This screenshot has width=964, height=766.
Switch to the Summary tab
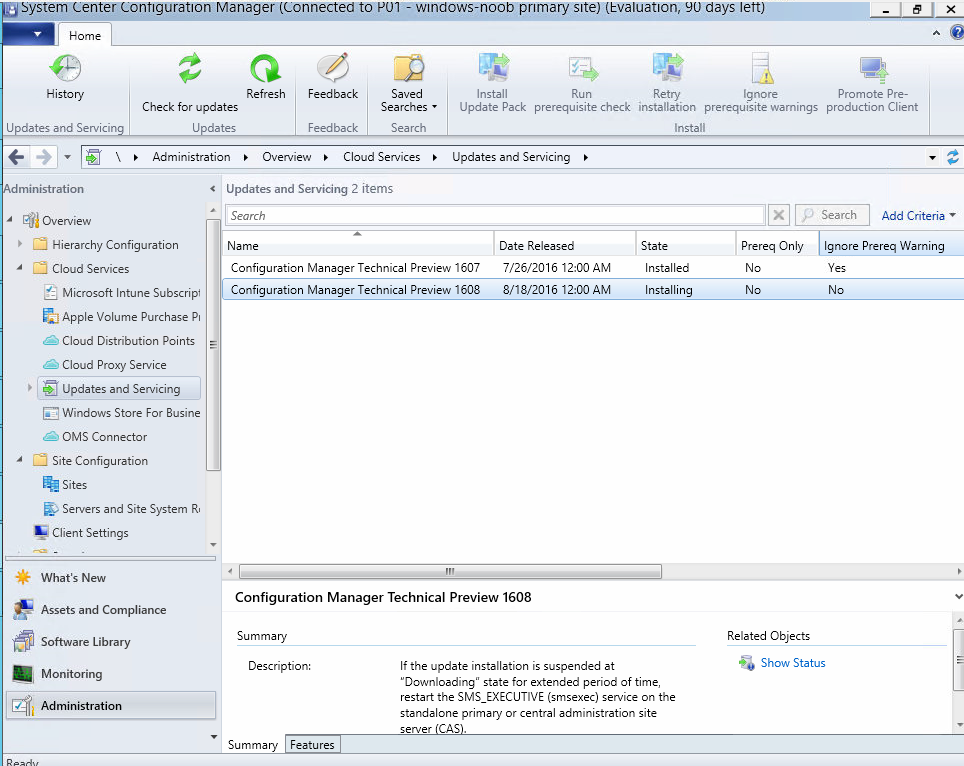[253, 744]
